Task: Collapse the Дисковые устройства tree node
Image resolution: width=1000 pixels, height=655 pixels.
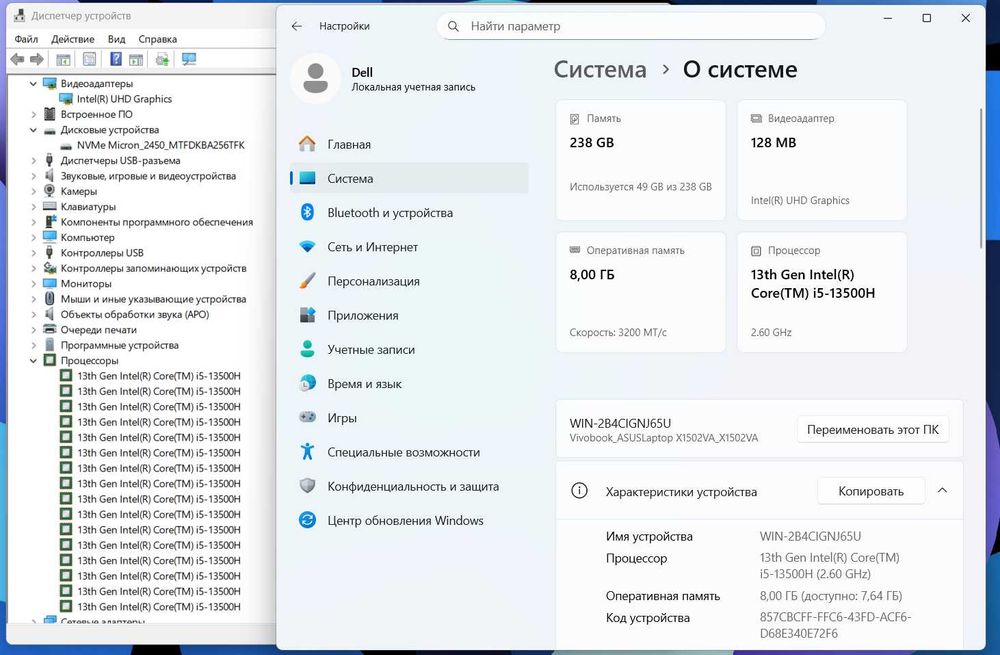Action: coord(33,130)
